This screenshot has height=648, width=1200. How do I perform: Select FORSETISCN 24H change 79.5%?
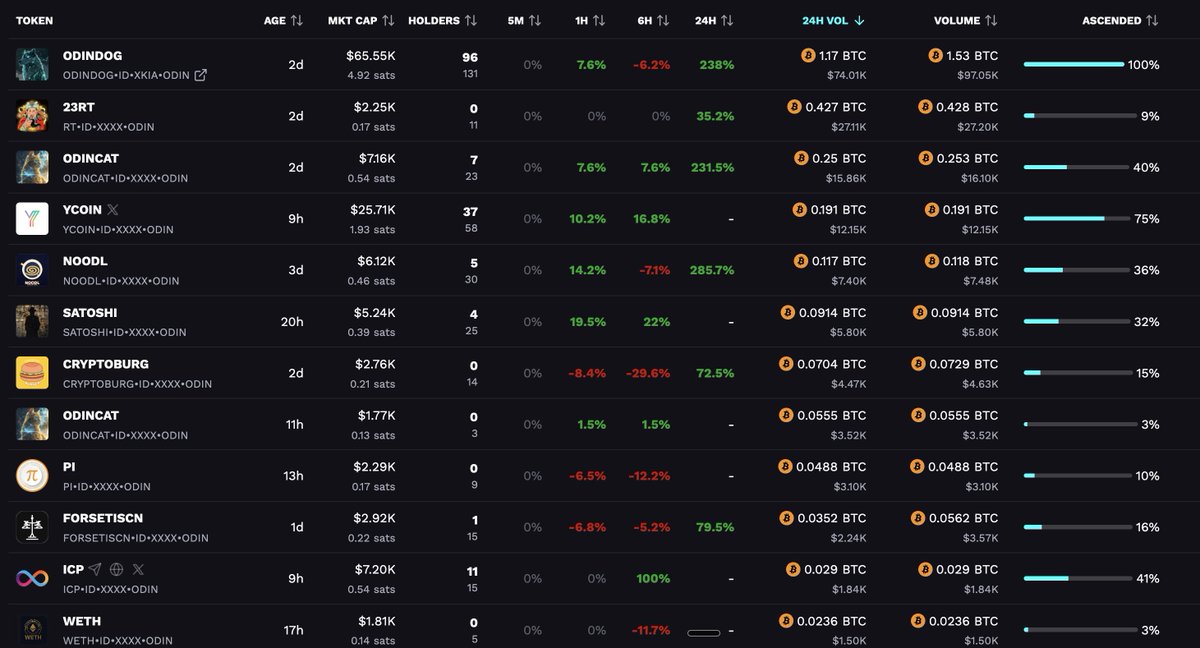pyautogui.click(x=714, y=527)
